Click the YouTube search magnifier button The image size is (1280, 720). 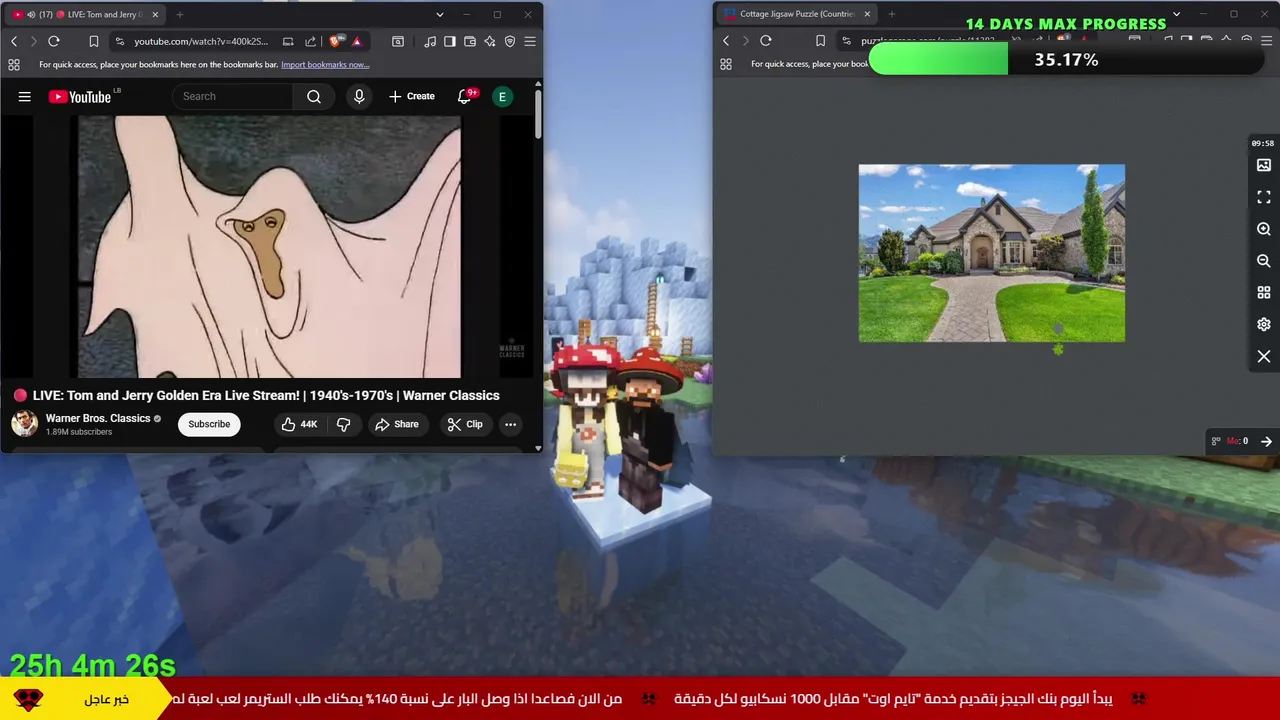point(314,96)
